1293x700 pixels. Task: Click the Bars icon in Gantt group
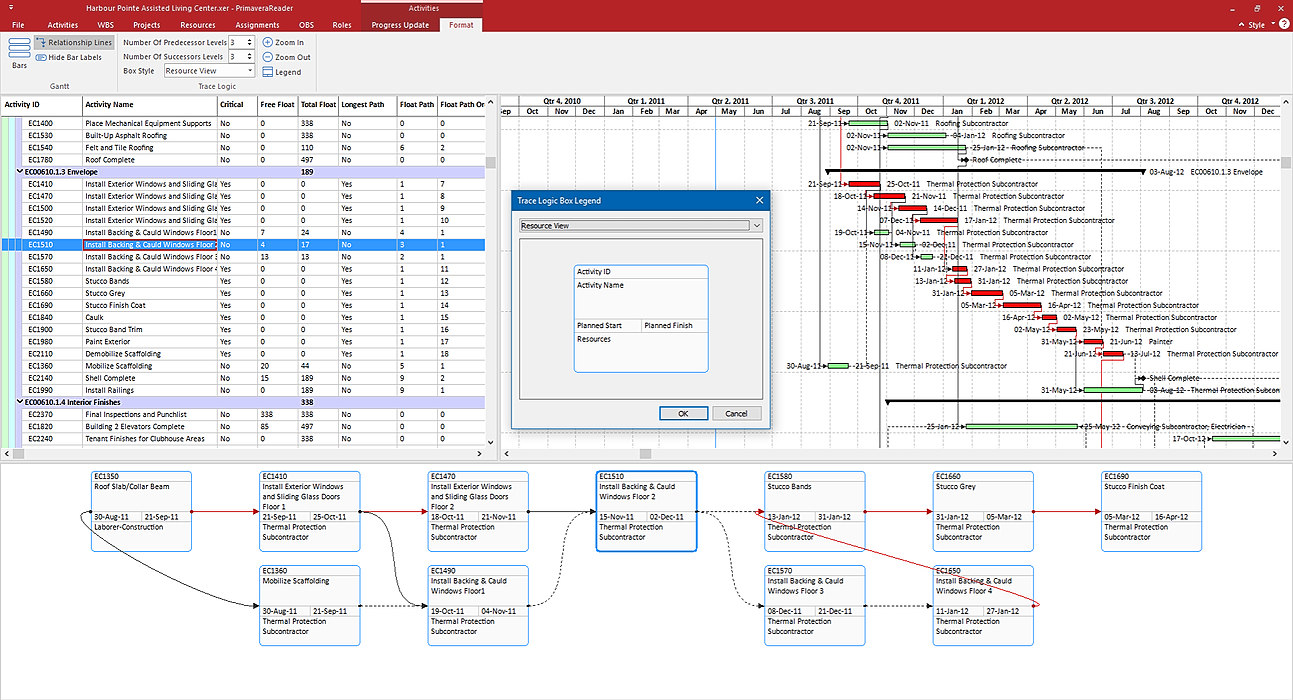pos(19,50)
